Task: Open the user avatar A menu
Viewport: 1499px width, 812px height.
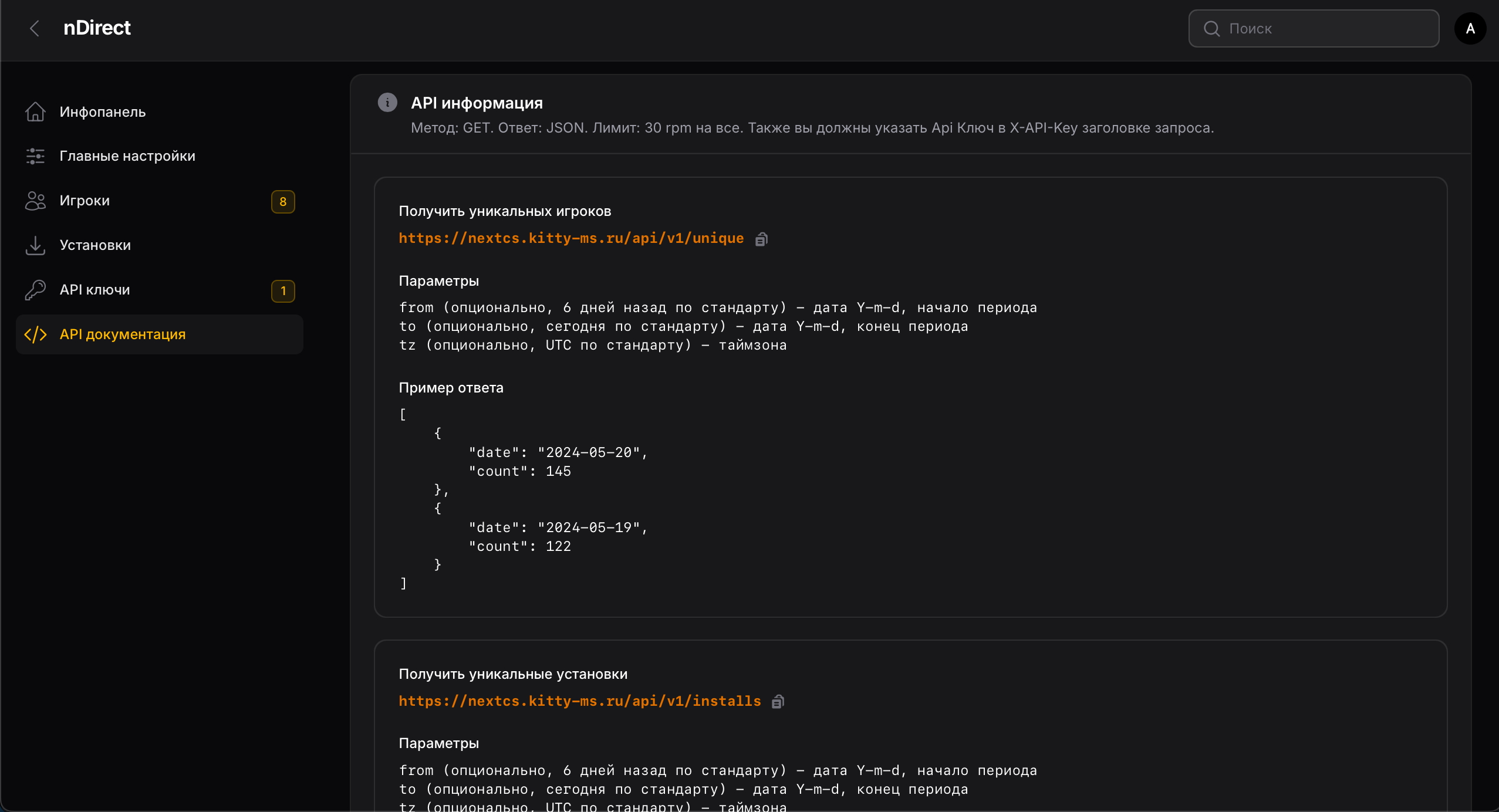Action: [x=1470, y=29]
